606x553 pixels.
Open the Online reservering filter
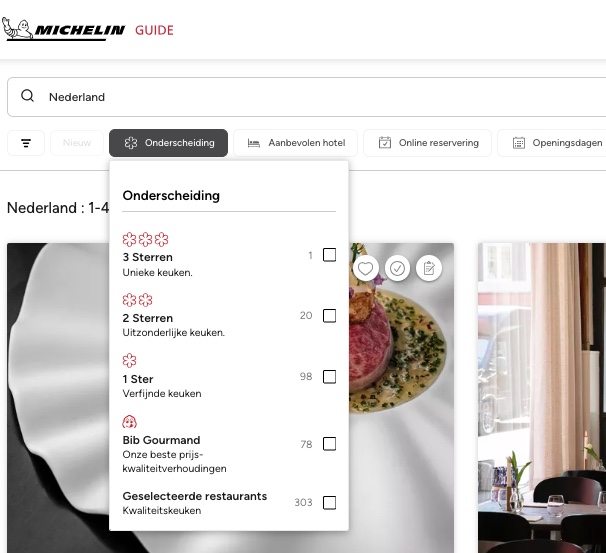pos(427,143)
